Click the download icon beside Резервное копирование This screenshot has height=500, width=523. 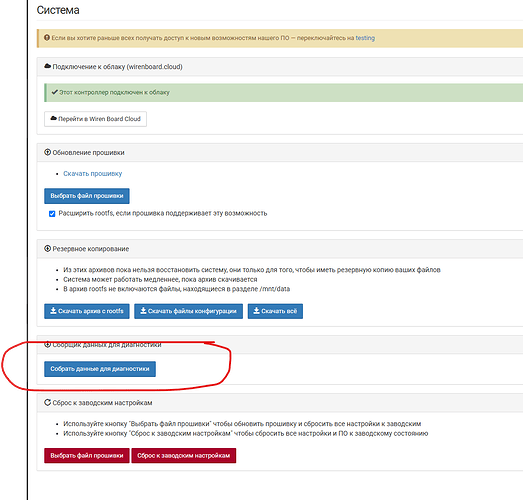47,248
